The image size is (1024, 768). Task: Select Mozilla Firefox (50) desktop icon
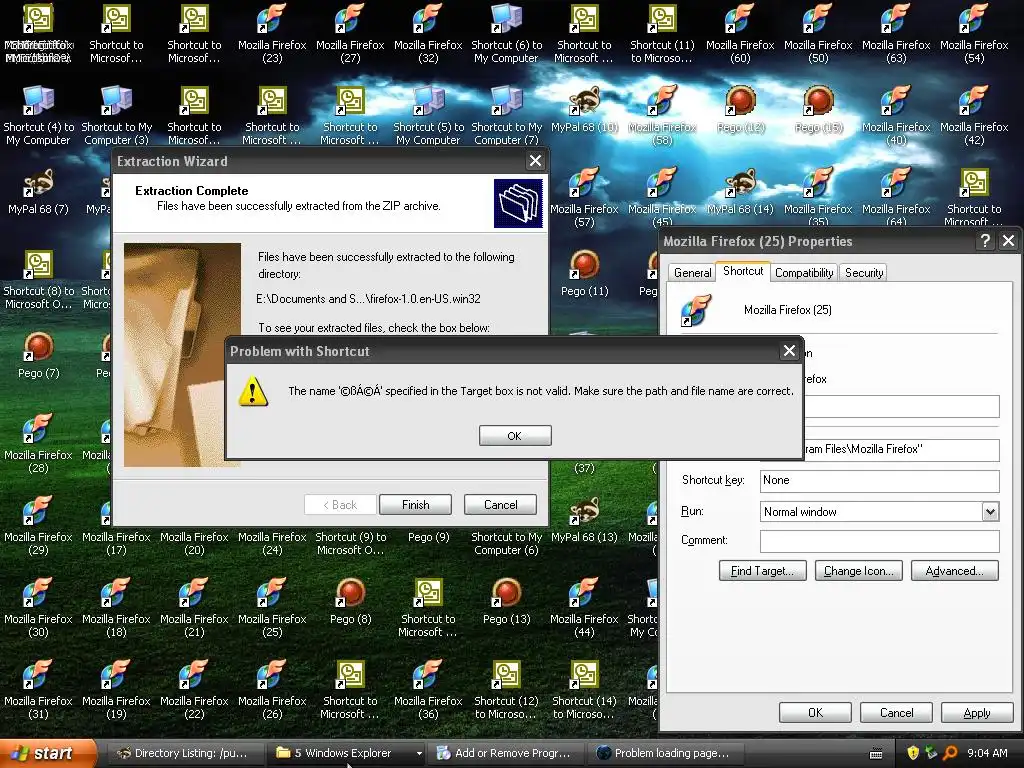pos(818,34)
